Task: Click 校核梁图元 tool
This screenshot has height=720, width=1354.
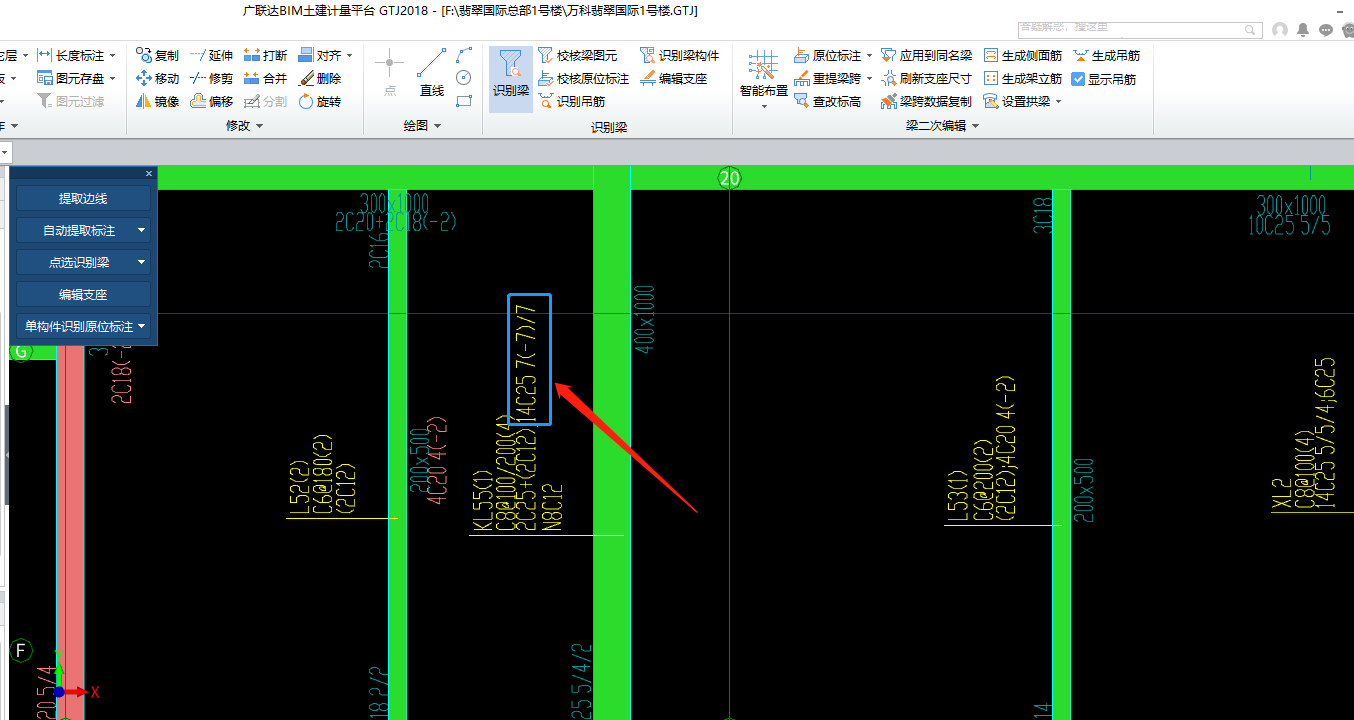Action: tap(577, 55)
